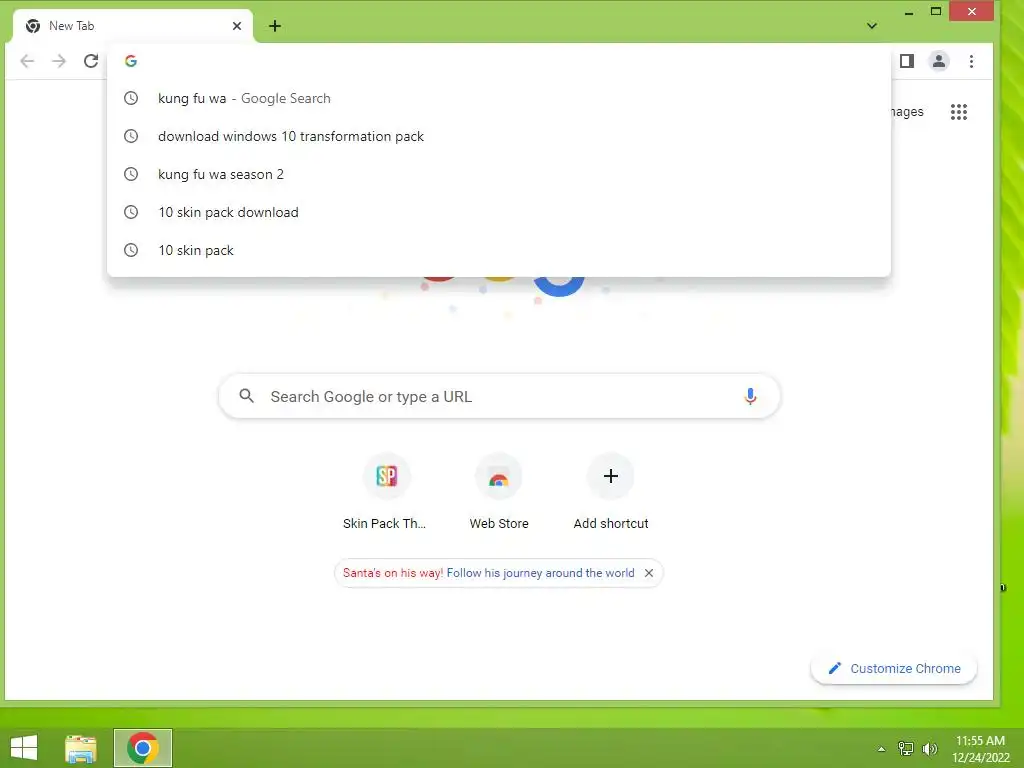Open the profile avatar icon
1024x768 pixels.
[x=938, y=61]
